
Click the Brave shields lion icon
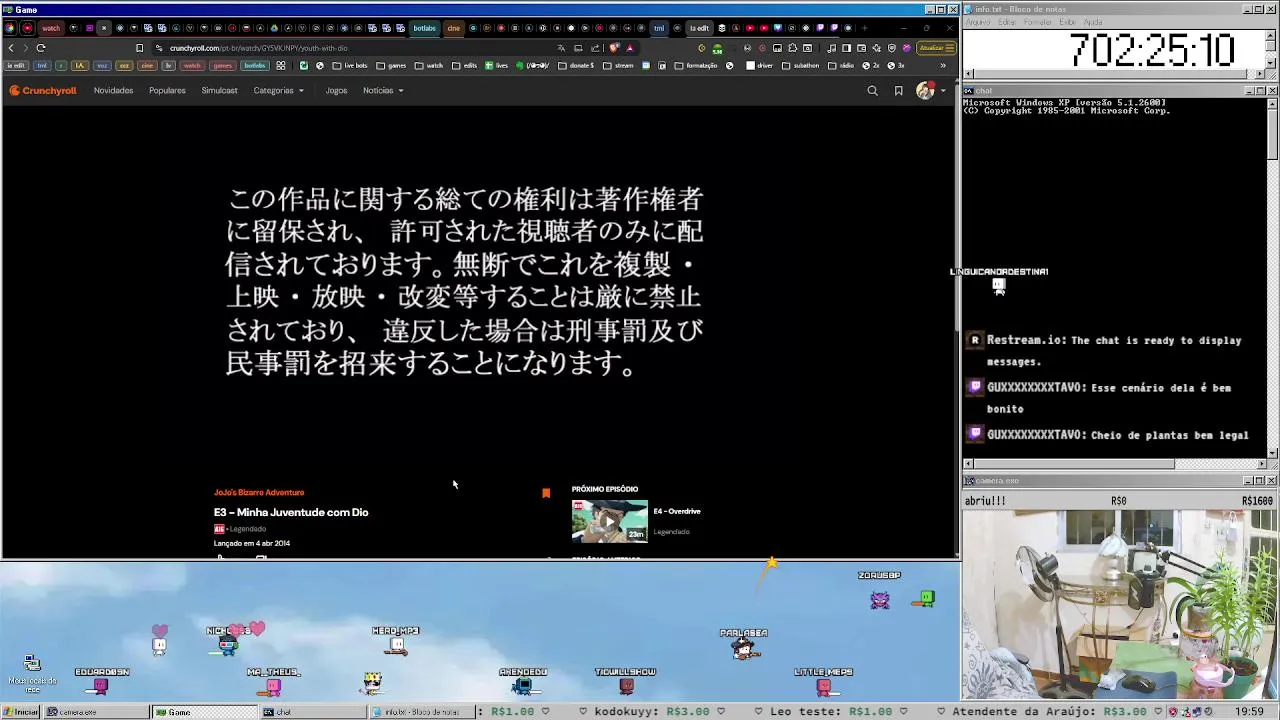pyautogui.click(x=614, y=48)
